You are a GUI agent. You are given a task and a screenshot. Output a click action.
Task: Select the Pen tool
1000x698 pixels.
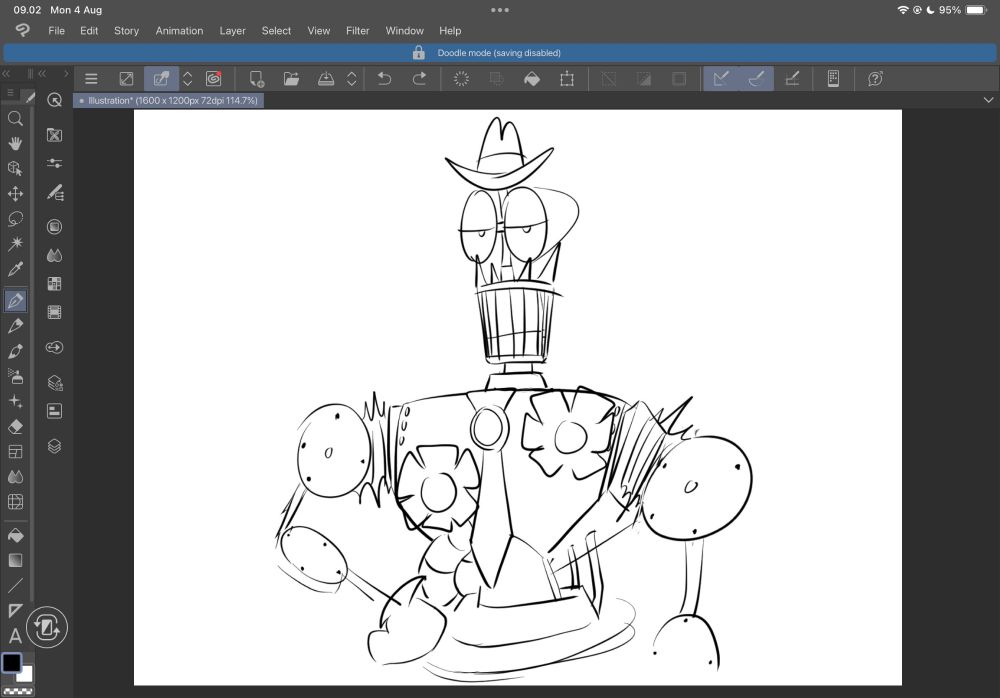tap(15, 300)
